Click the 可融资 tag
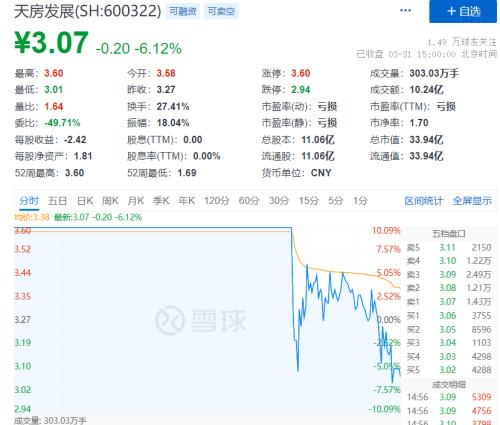This screenshot has width=500, height=425. pyautogui.click(x=183, y=12)
